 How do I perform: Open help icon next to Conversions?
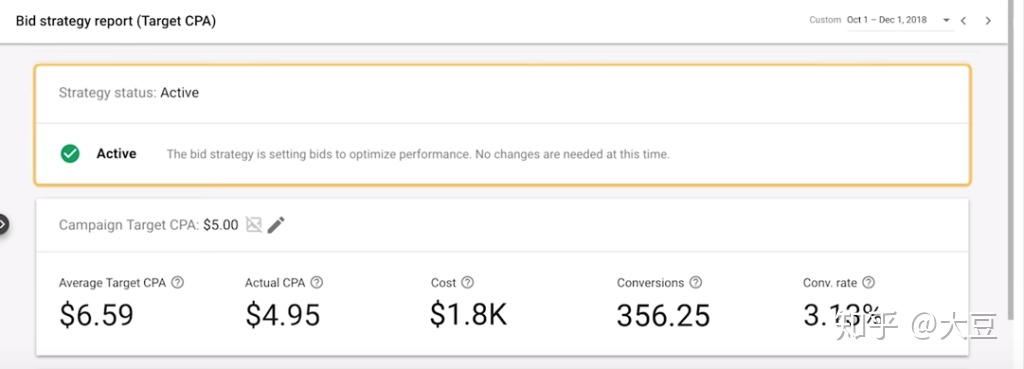pos(696,283)
